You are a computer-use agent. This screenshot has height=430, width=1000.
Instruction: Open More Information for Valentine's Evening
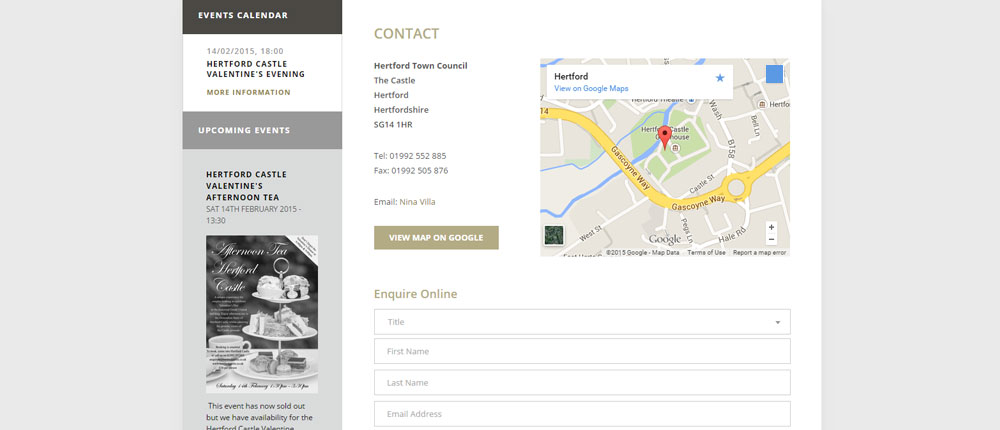click(x=248, y=93)
